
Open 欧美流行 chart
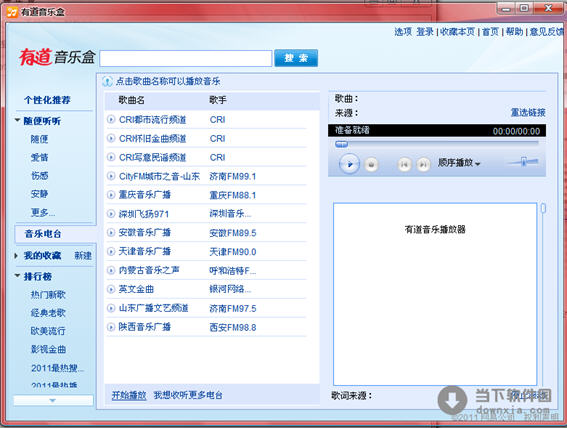[48, 331]
